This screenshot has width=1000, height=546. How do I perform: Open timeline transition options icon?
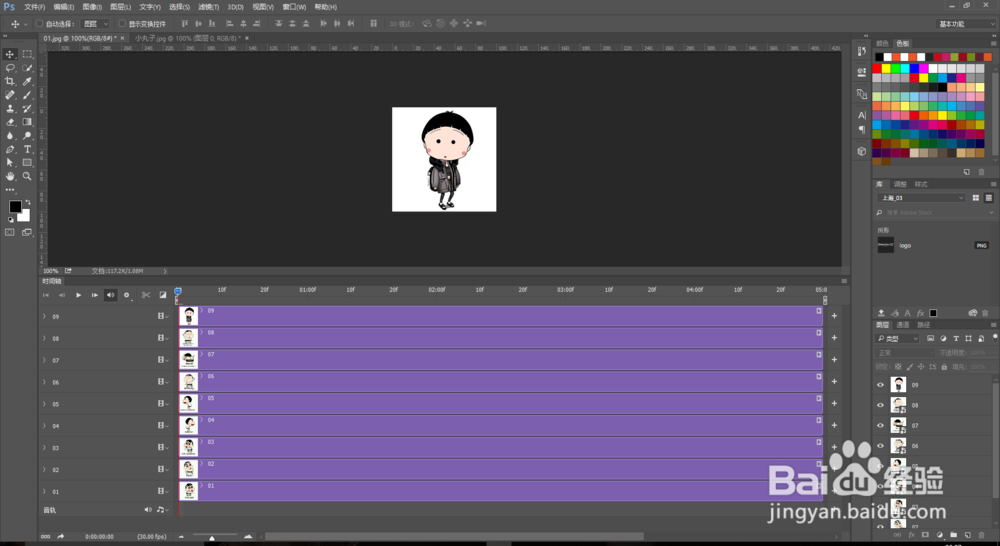point(163,295)
